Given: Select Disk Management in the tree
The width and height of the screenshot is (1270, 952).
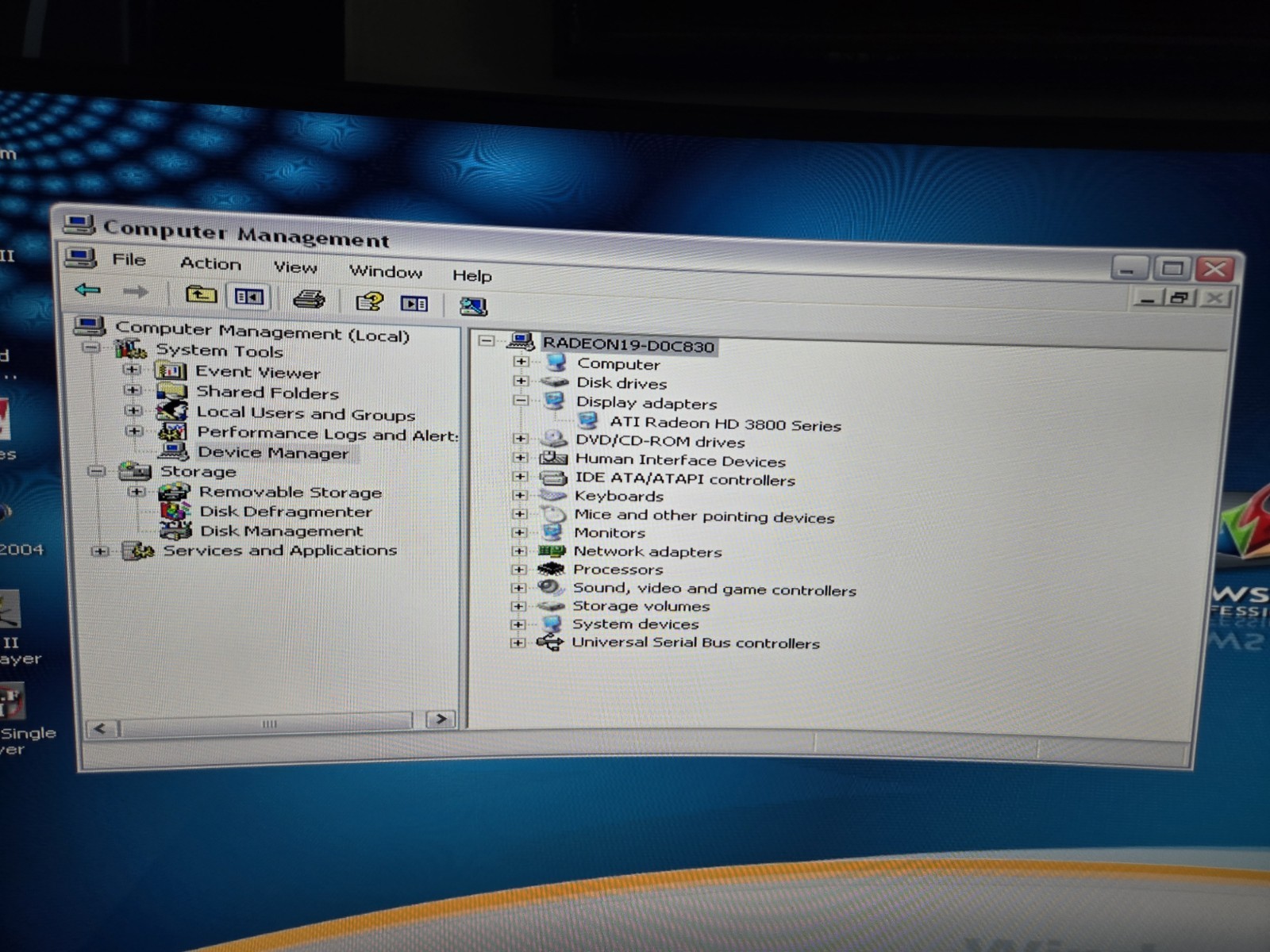Looking at the screenshot, I should pyautogui.click(x=281, y=531).
